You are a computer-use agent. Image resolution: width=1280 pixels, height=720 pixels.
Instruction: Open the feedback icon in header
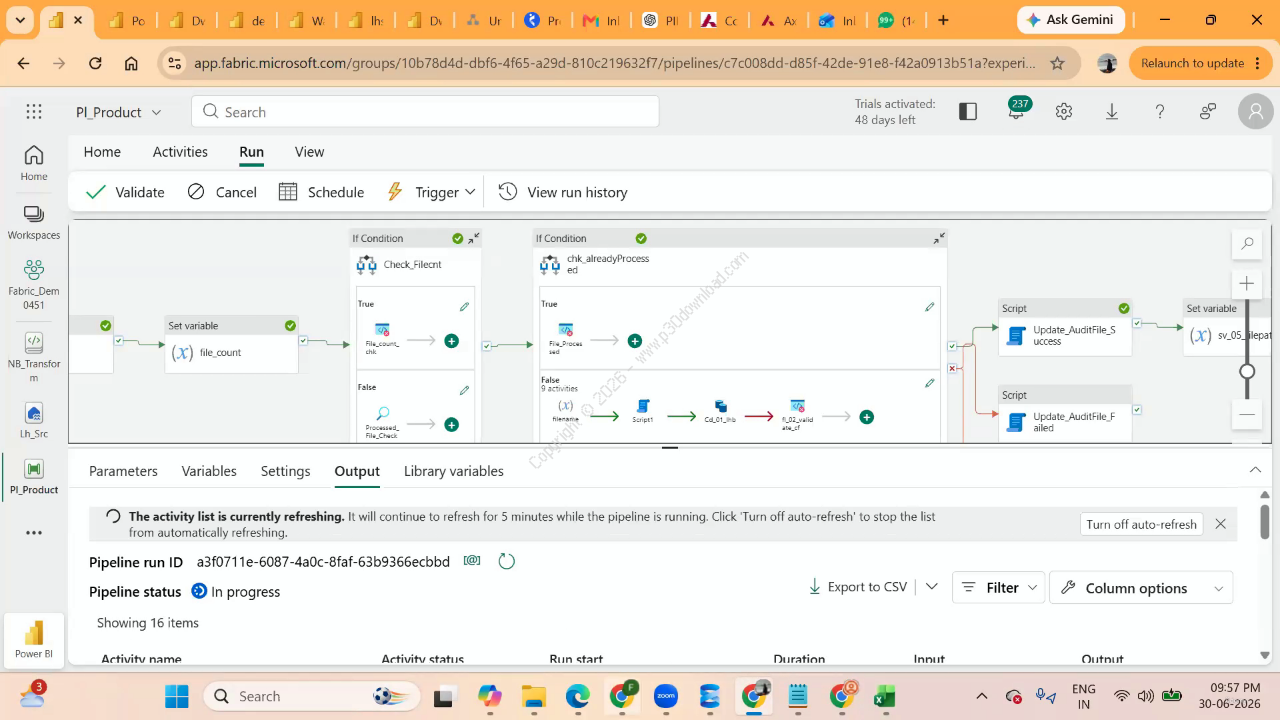coord(1208,112)
